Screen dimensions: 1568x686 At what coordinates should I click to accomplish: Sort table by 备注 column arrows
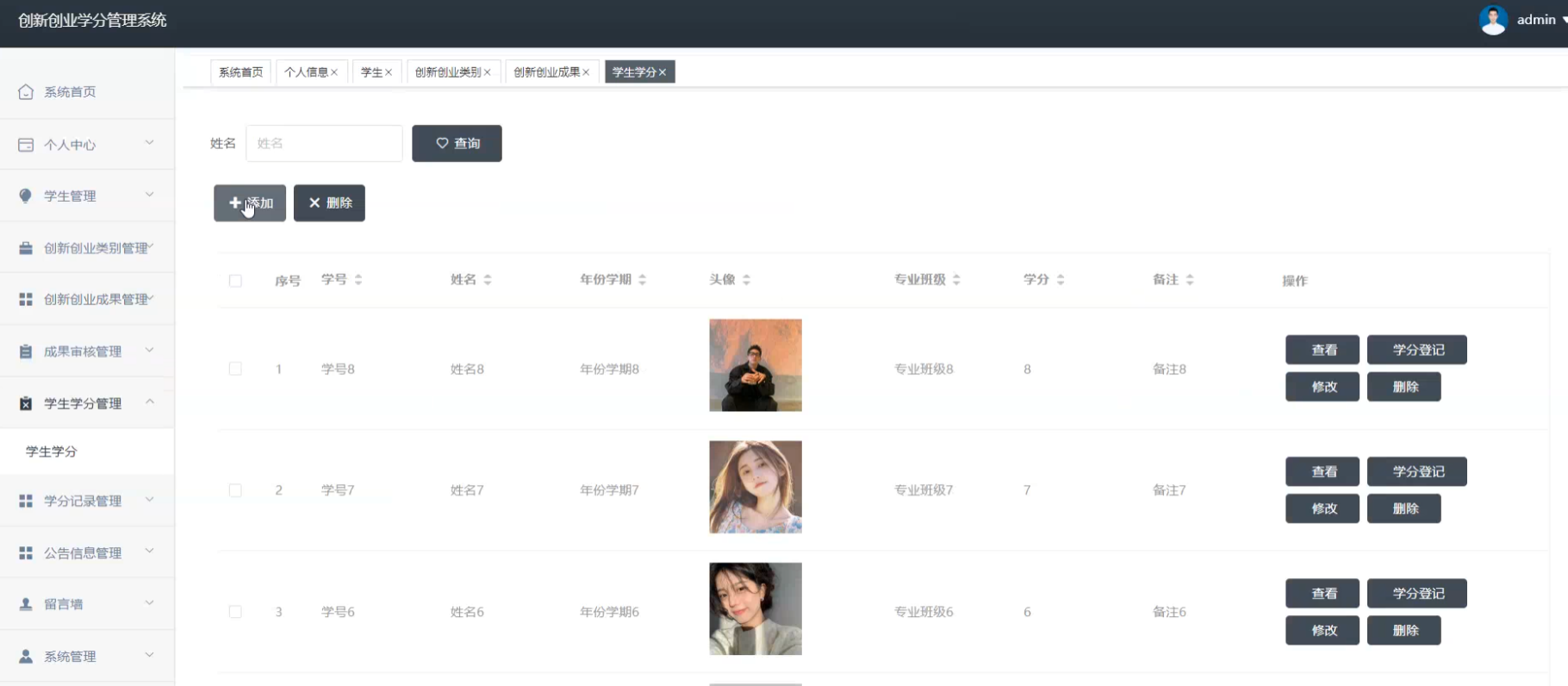(x=1190, y=279)
